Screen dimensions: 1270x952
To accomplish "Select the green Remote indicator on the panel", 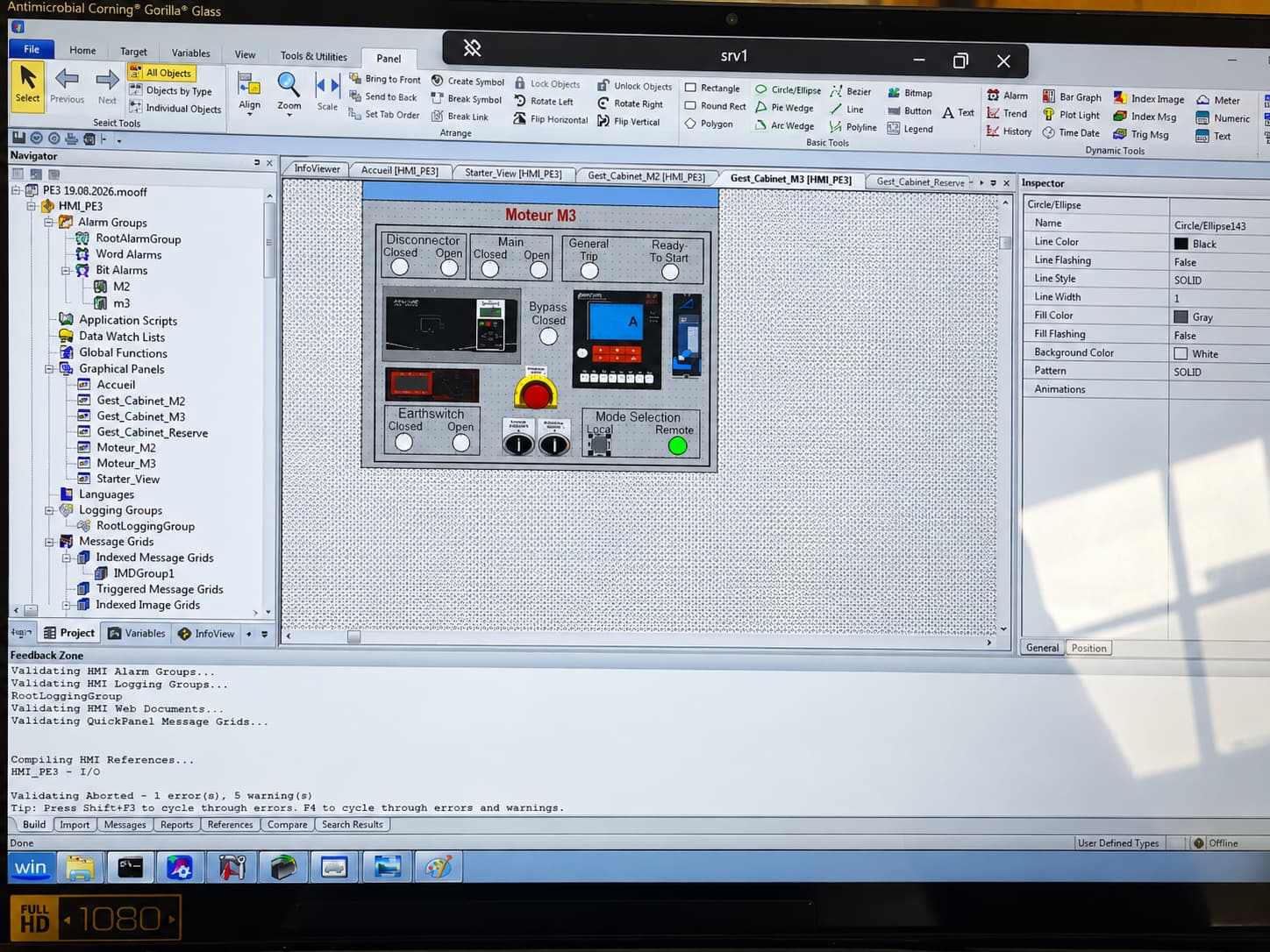I will click(677, 446).
